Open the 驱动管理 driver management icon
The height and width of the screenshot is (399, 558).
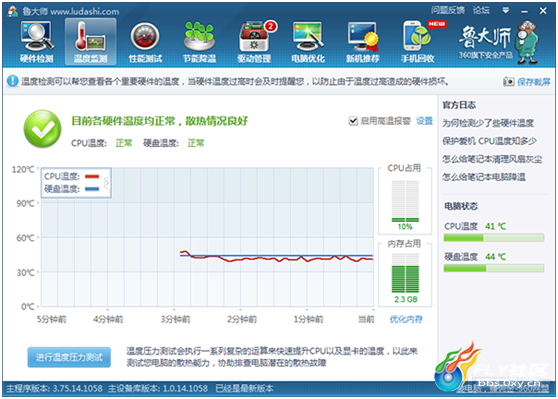254,42
